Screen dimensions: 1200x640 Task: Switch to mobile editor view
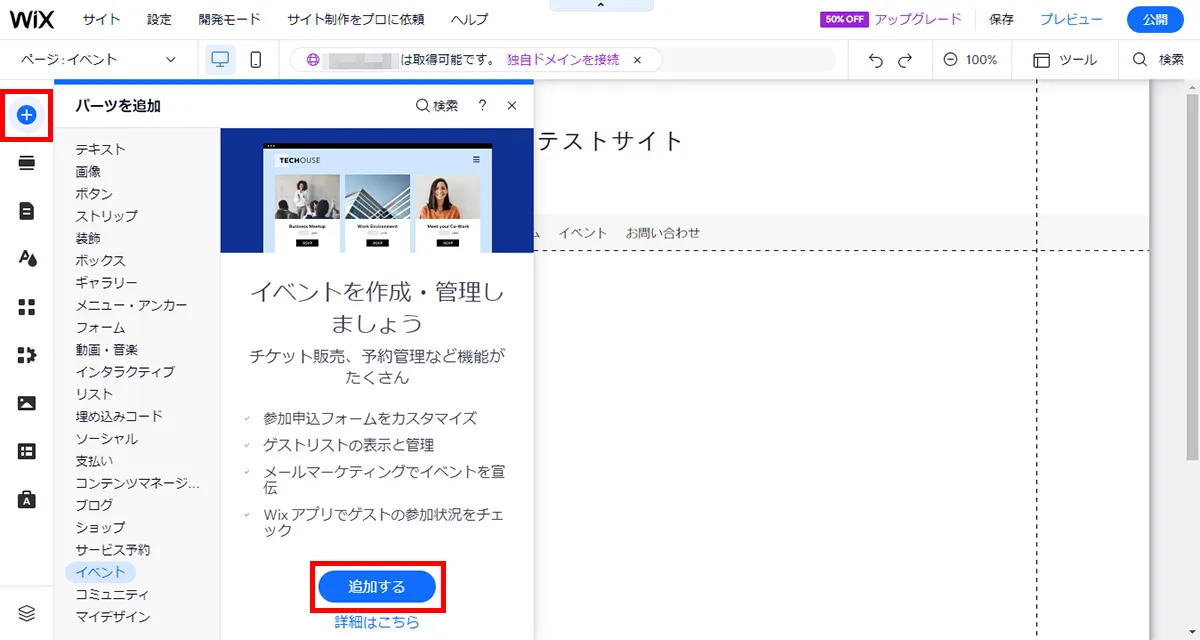255,59
